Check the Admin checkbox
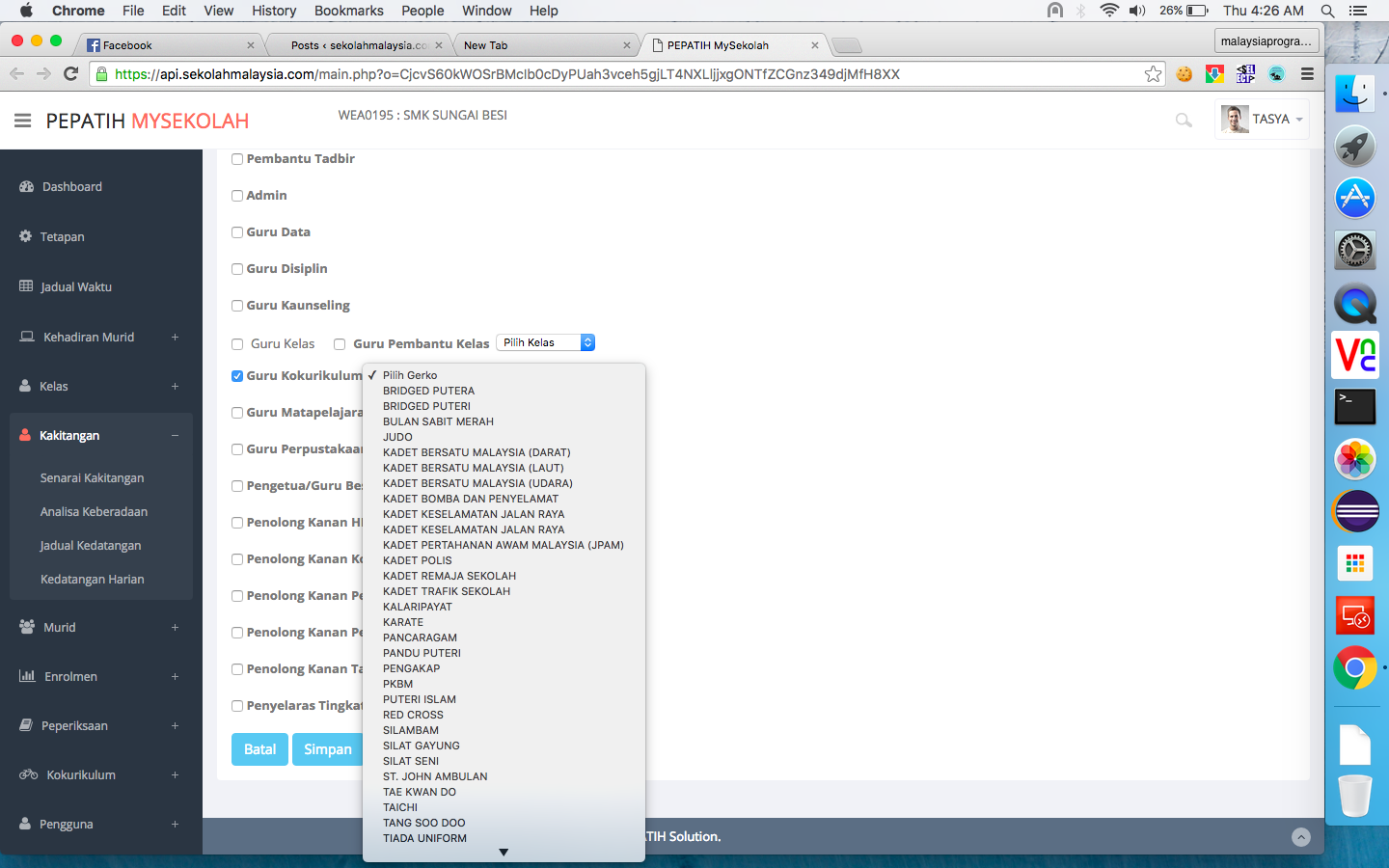The image size is (1389, 868). (237, 196)
